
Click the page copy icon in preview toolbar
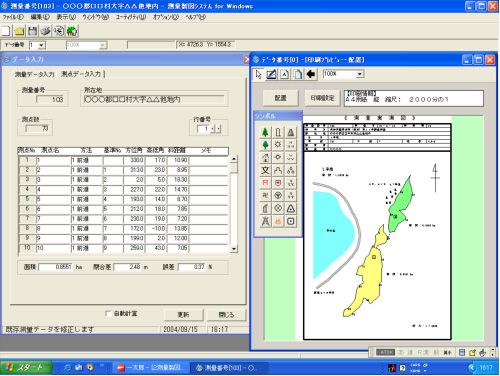pos(298,74)
